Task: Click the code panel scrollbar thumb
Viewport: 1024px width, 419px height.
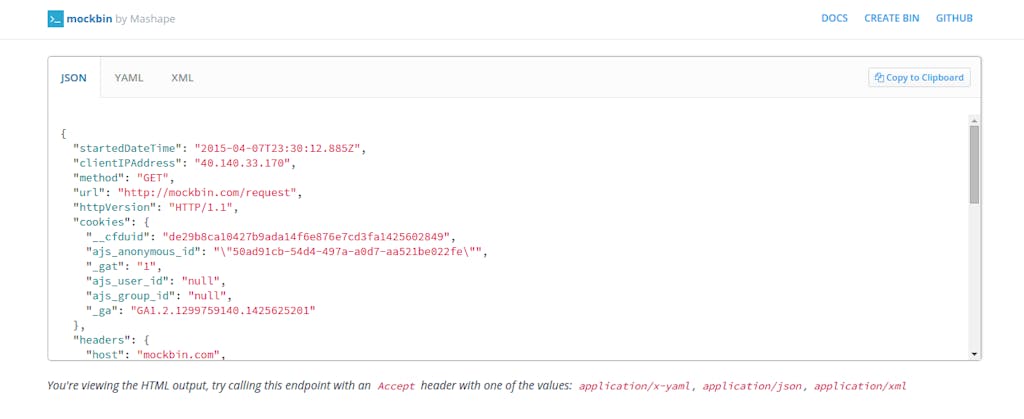Action: [974, 165]
